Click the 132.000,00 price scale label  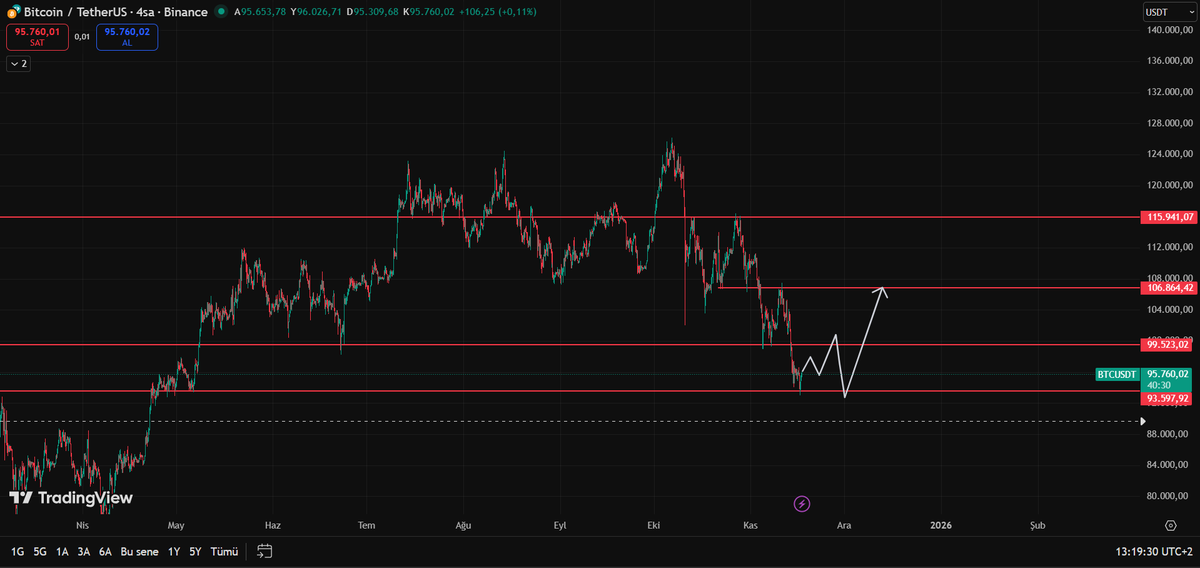click(1168, 92)
